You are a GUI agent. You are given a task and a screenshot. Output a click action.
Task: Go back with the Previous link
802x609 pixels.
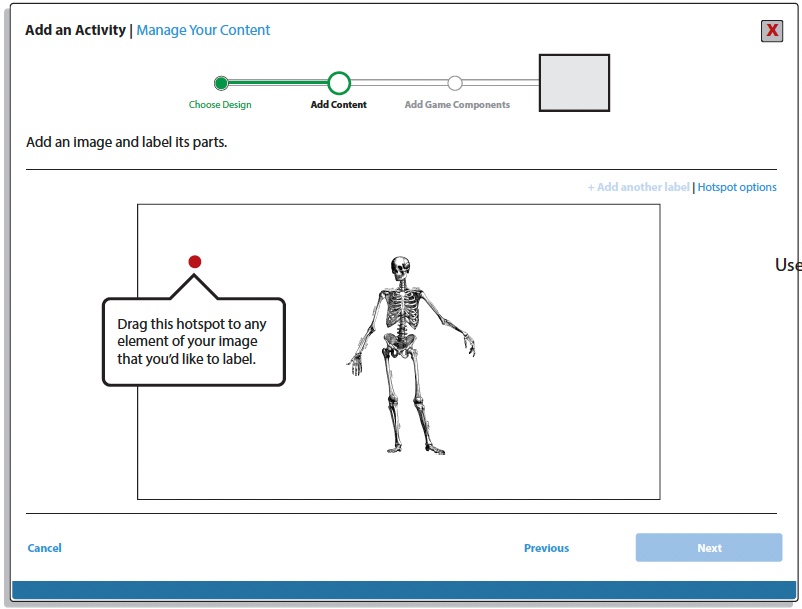click(x=546, y=548)
